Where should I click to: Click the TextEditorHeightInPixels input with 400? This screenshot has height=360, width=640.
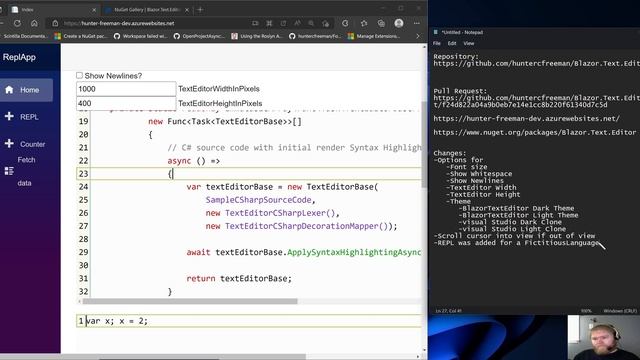[x=126, y=103]
